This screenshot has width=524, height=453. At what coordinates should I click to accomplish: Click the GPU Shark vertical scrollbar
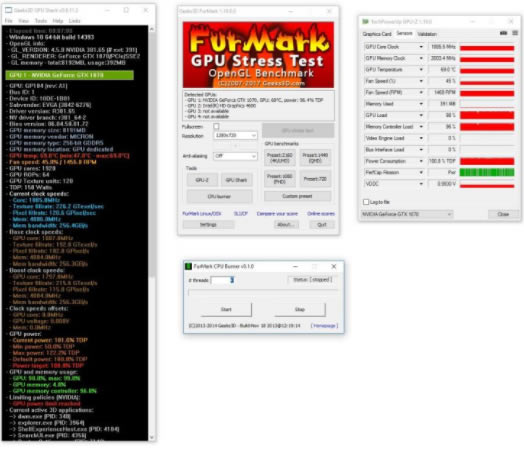pyautogui.click(x=152, y=233)
